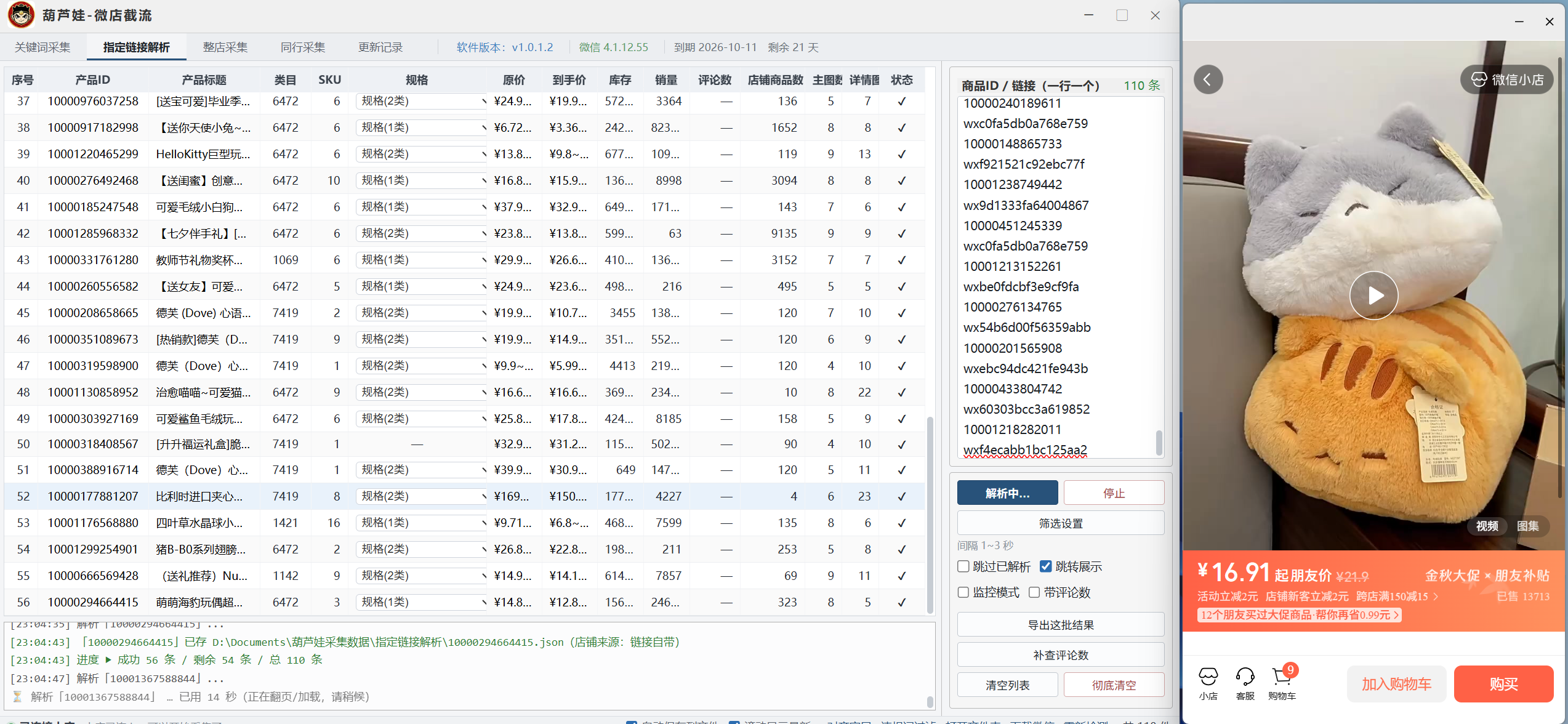Select the 视频 tab on the product image
Image resolution: width=1568 pixels, height=724 pixels.
pyautogui.click(x=1487, y=526)
